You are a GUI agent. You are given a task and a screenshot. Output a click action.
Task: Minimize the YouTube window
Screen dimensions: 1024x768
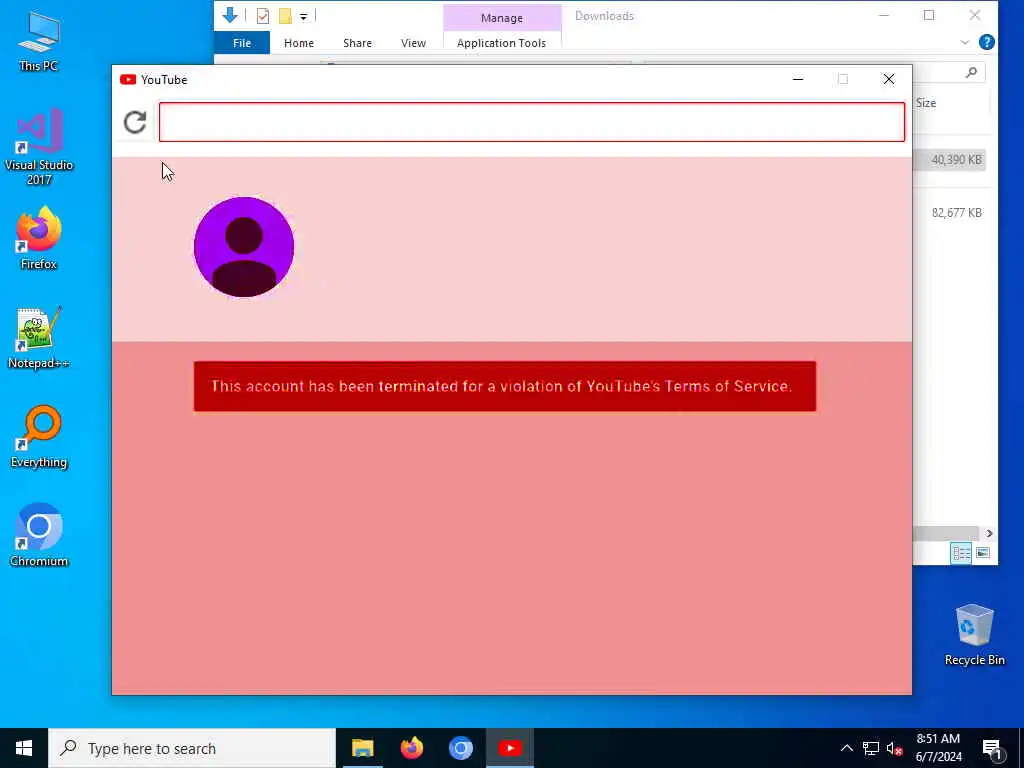798,80
